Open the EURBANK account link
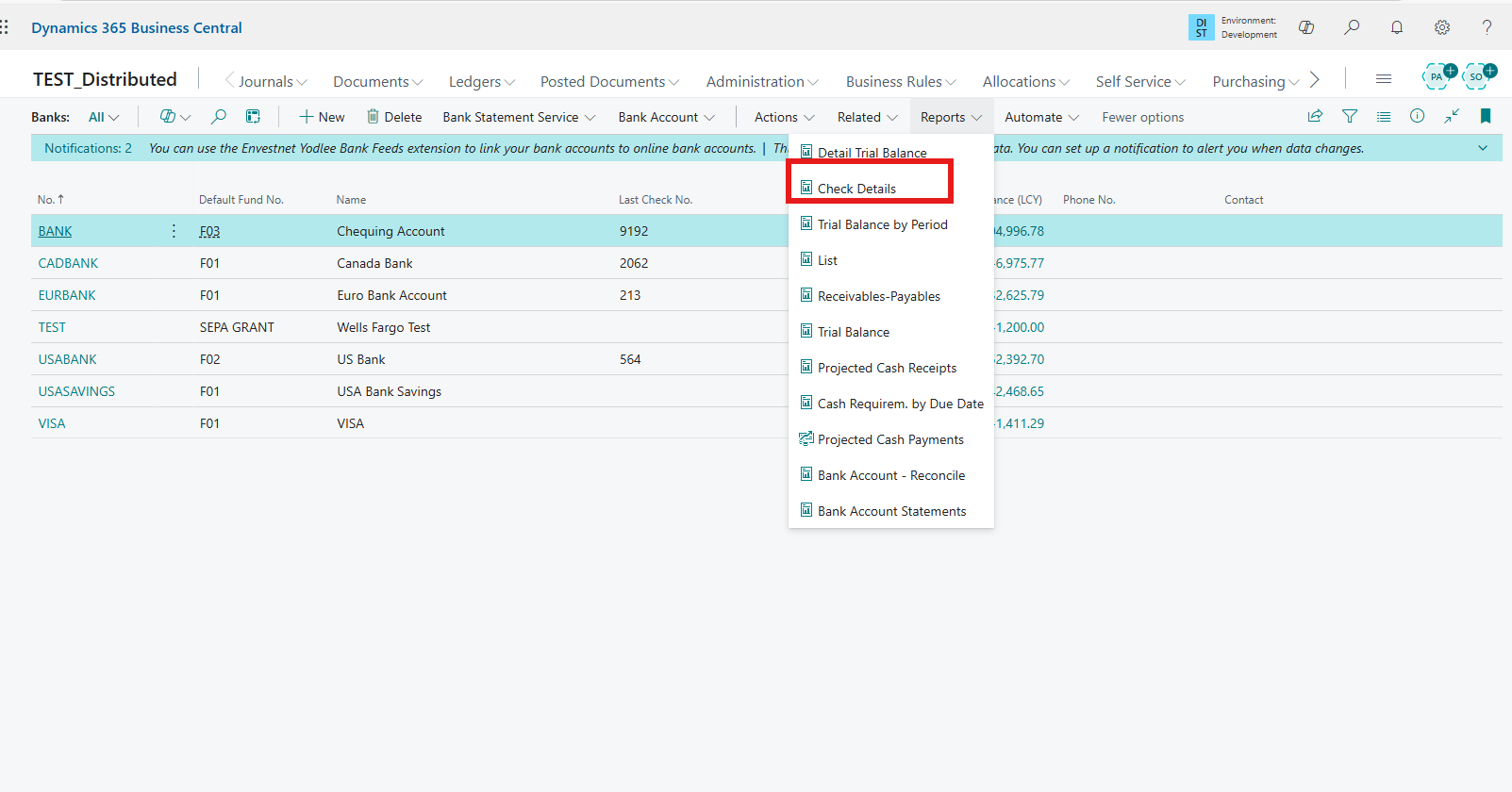Image resolution: width=1512 pixels, height=792 pixels. pyautogui.click(x=67, y=295)
